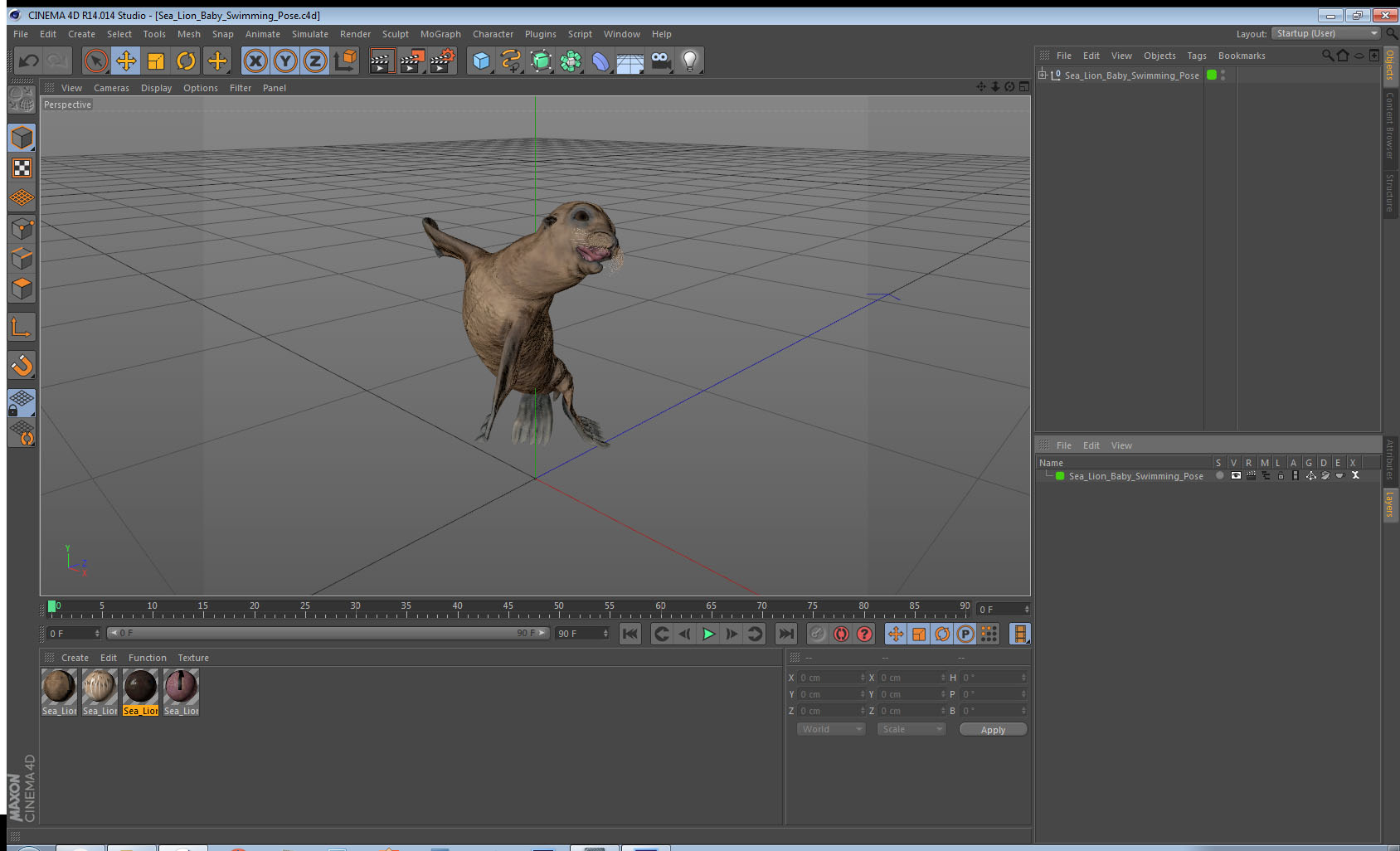Click the X position input field
Image resolution: width=1400 pixels, height=851 pixels.
[x=832, y=678]
